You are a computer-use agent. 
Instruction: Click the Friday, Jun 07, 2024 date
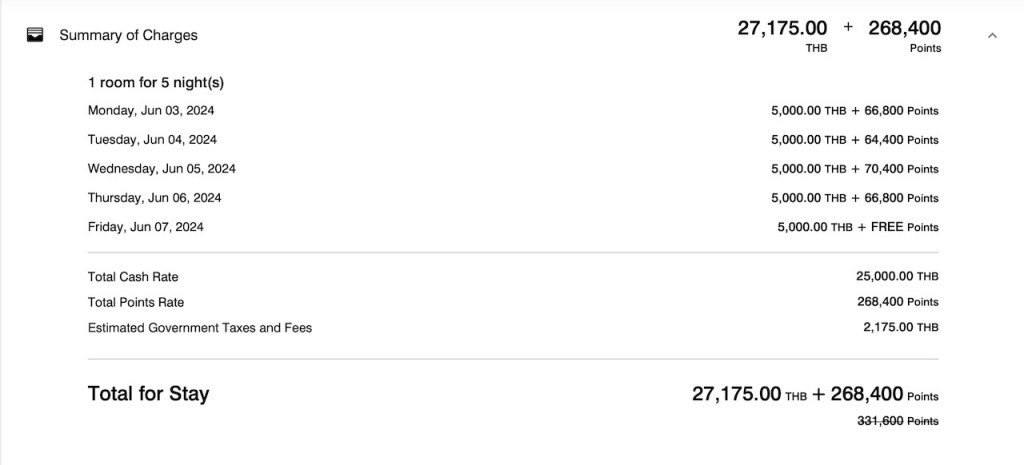tap(146, 227)
